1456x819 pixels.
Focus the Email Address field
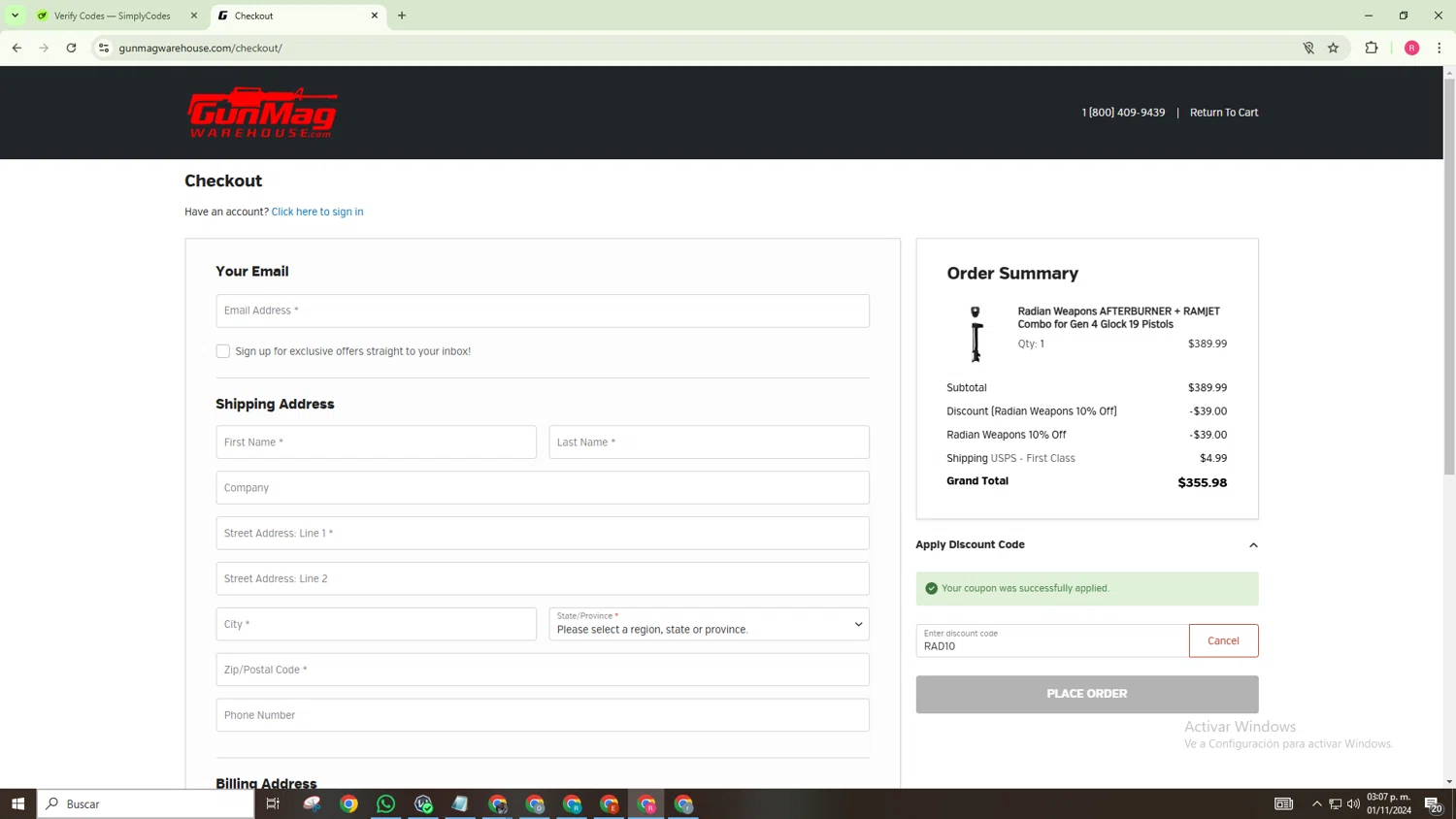point(543,311)
